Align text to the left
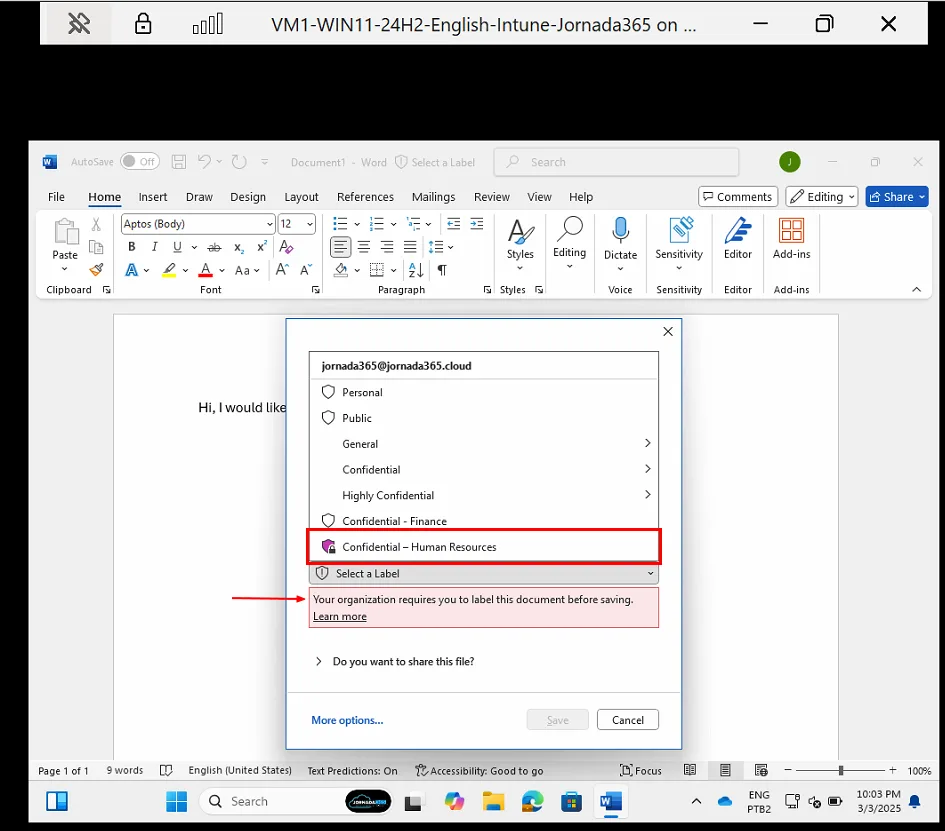This screenshot has width=945, height=831. click(341, 246)
